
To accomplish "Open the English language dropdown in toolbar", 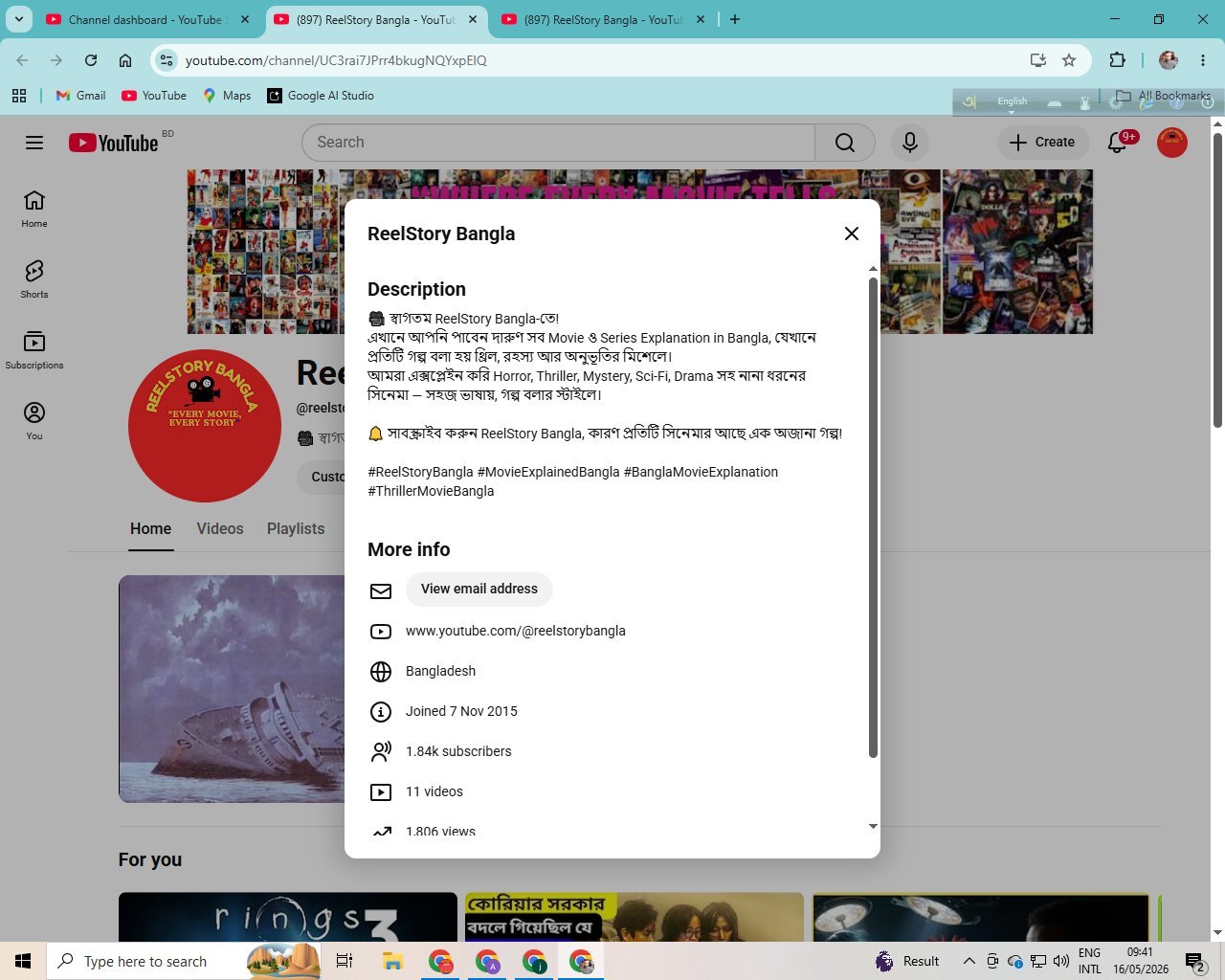I will click(x=1012, y=101).
